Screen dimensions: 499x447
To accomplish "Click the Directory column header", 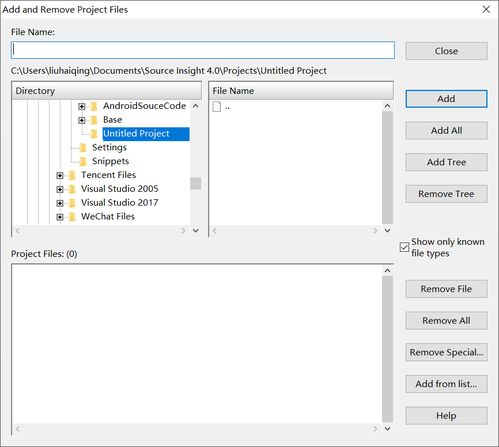I will click(106, 91).
